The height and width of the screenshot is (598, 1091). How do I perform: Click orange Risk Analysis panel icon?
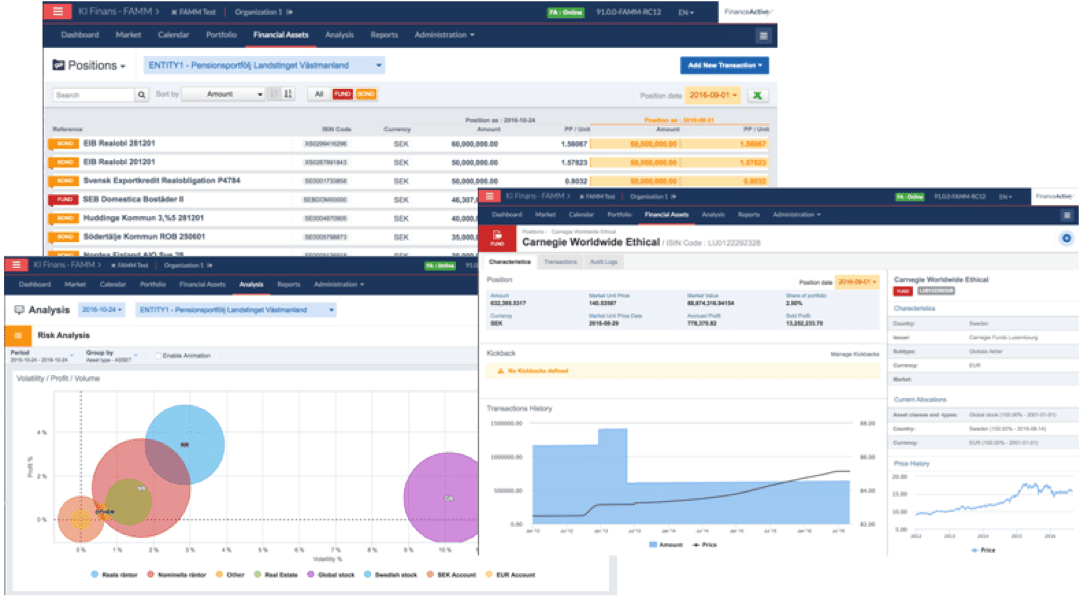(x=18, y=336)
